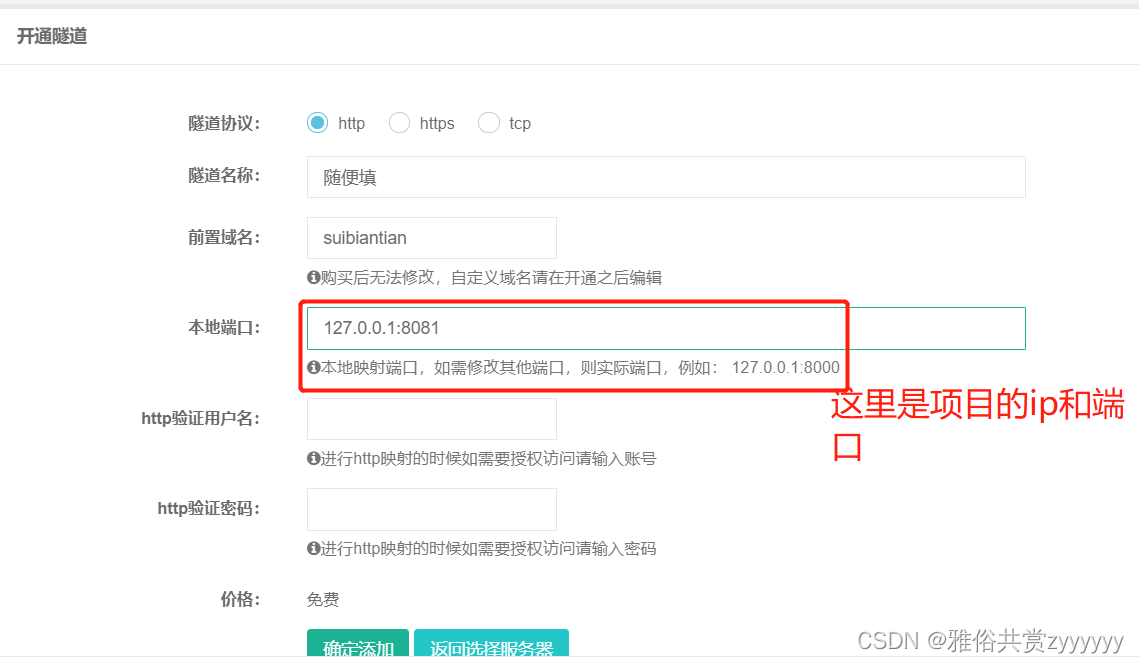Click the tunnel name field containing 随便填

[666, 177]
